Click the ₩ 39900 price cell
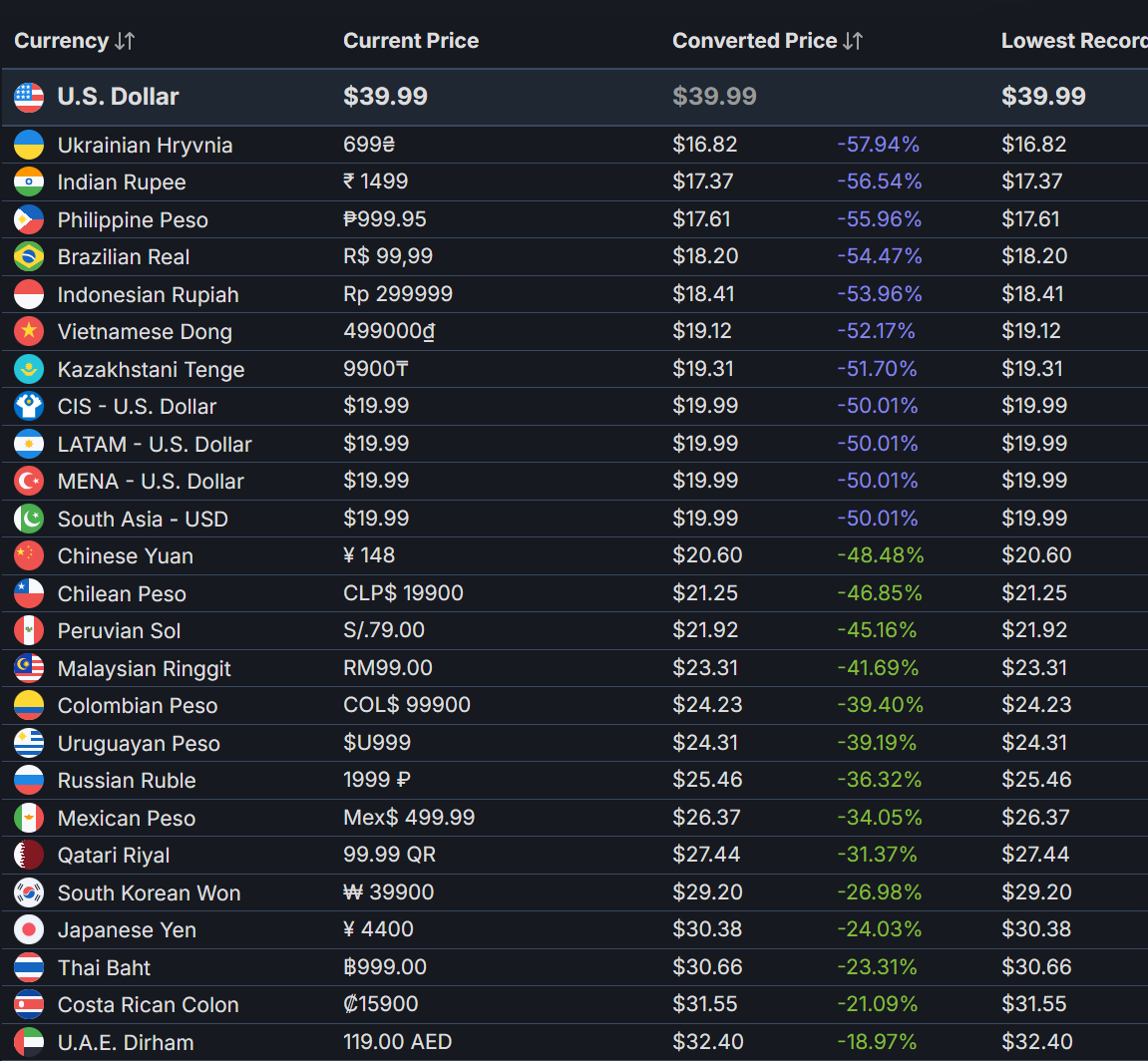The width and height of the screenshot is (1148, 1061). [x=388, y=891]
